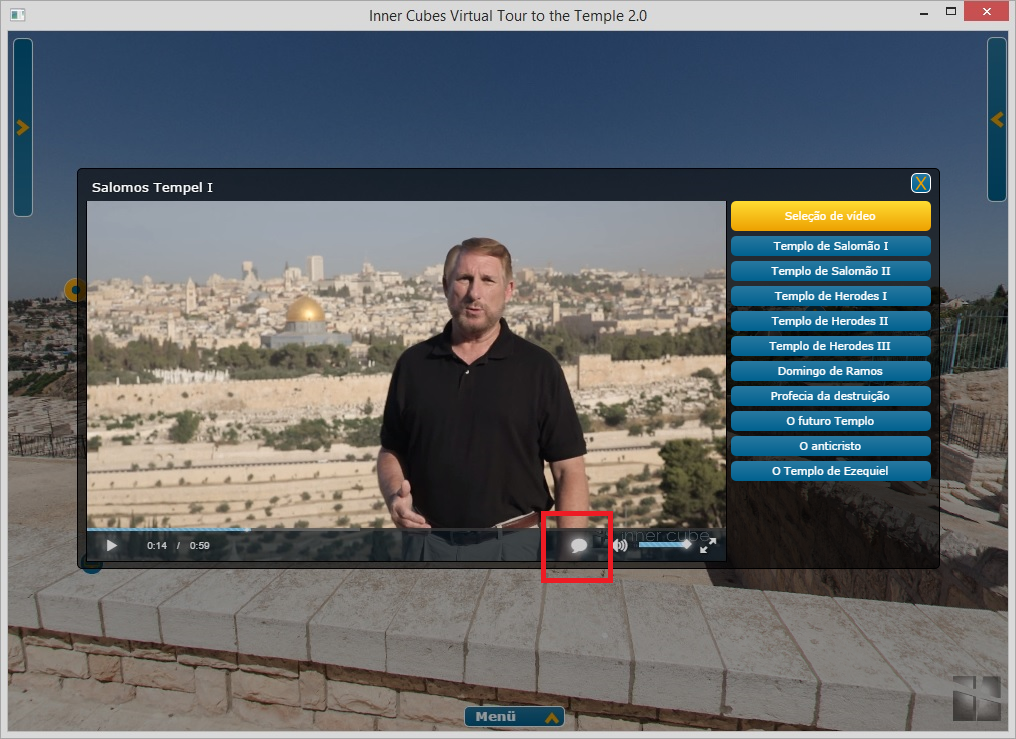Open the Templo de Herodes II video
The image size is (1016, 739).
click(831, 321)
